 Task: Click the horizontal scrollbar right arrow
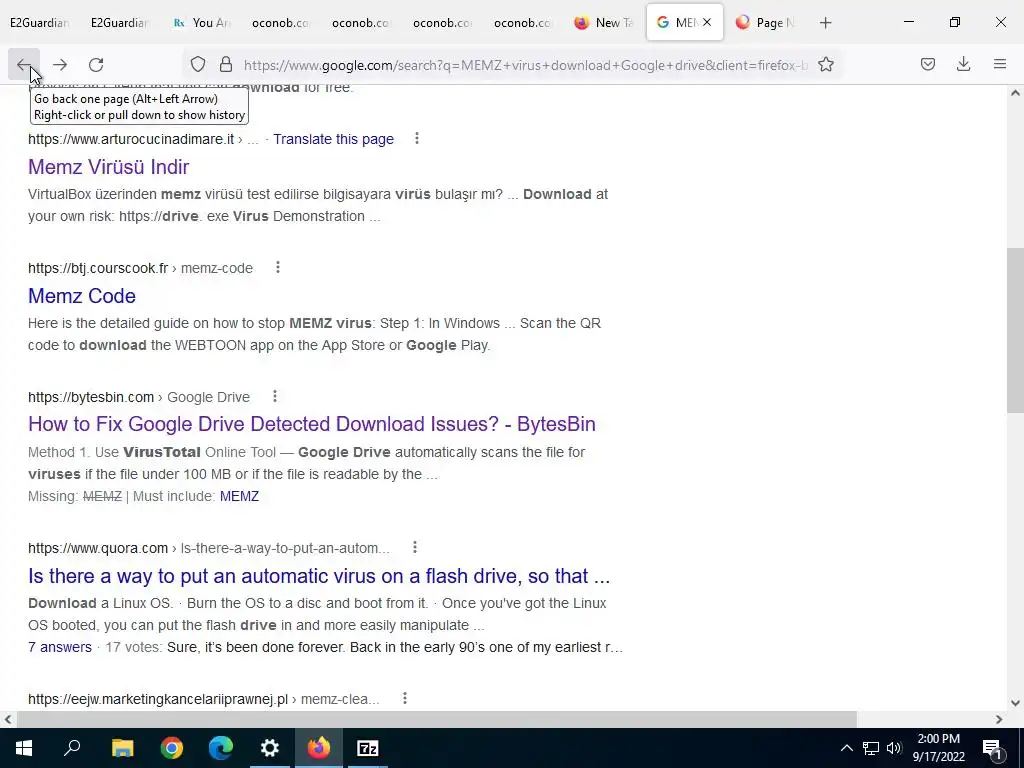[999, 719]
